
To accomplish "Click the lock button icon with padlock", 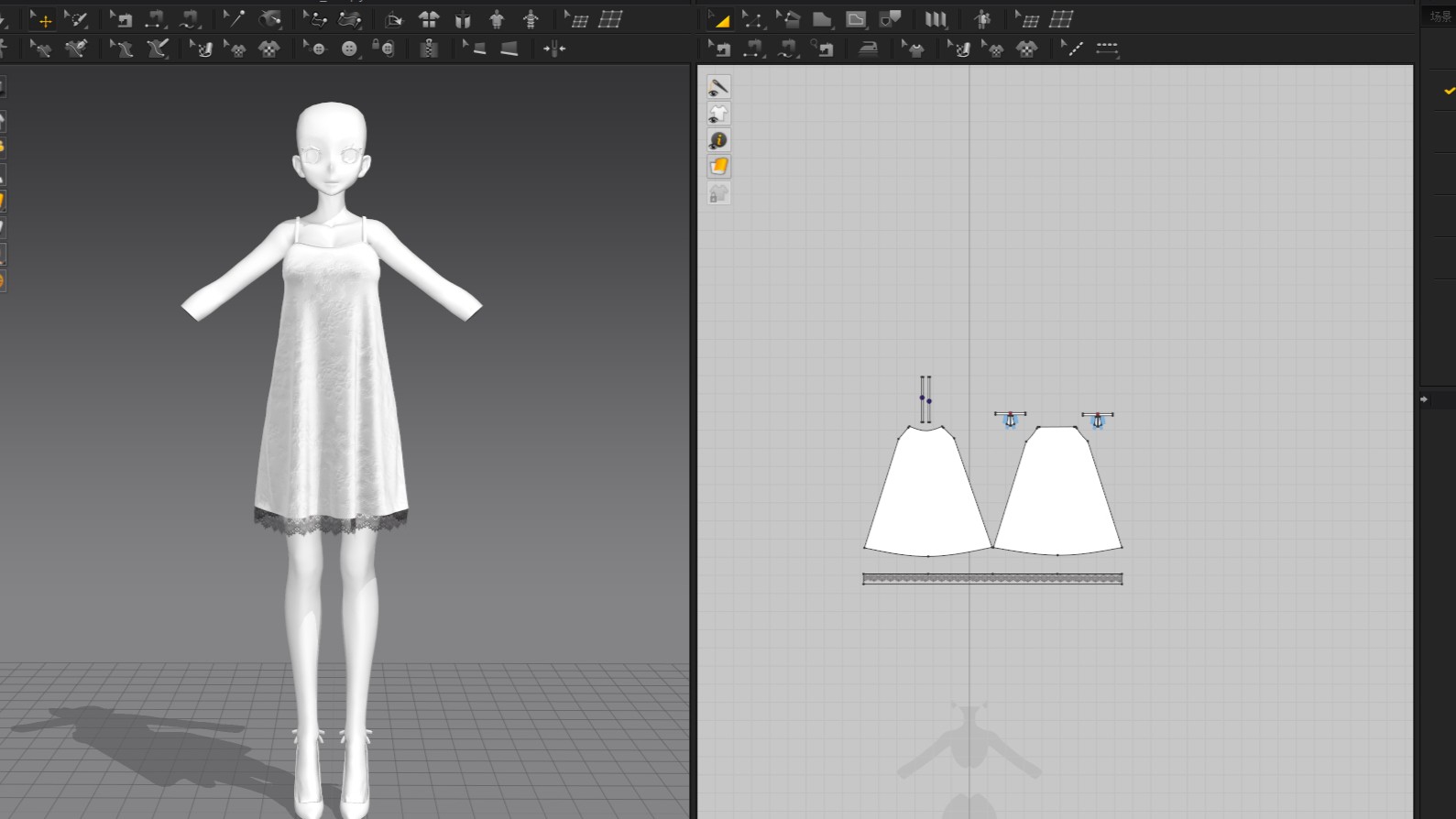I will point(385,49).
